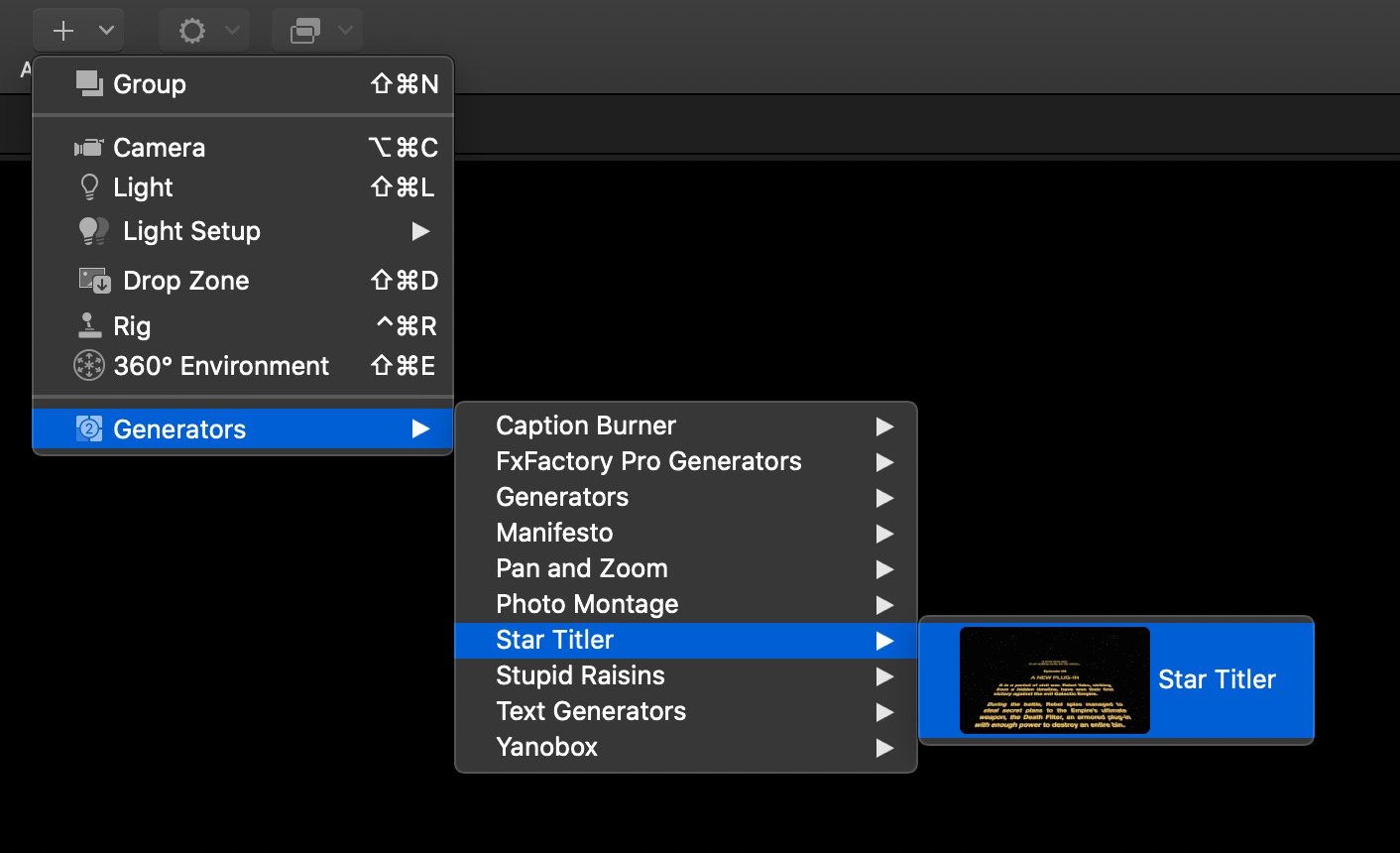Open the Text Generators submenu

click(686, 711)
